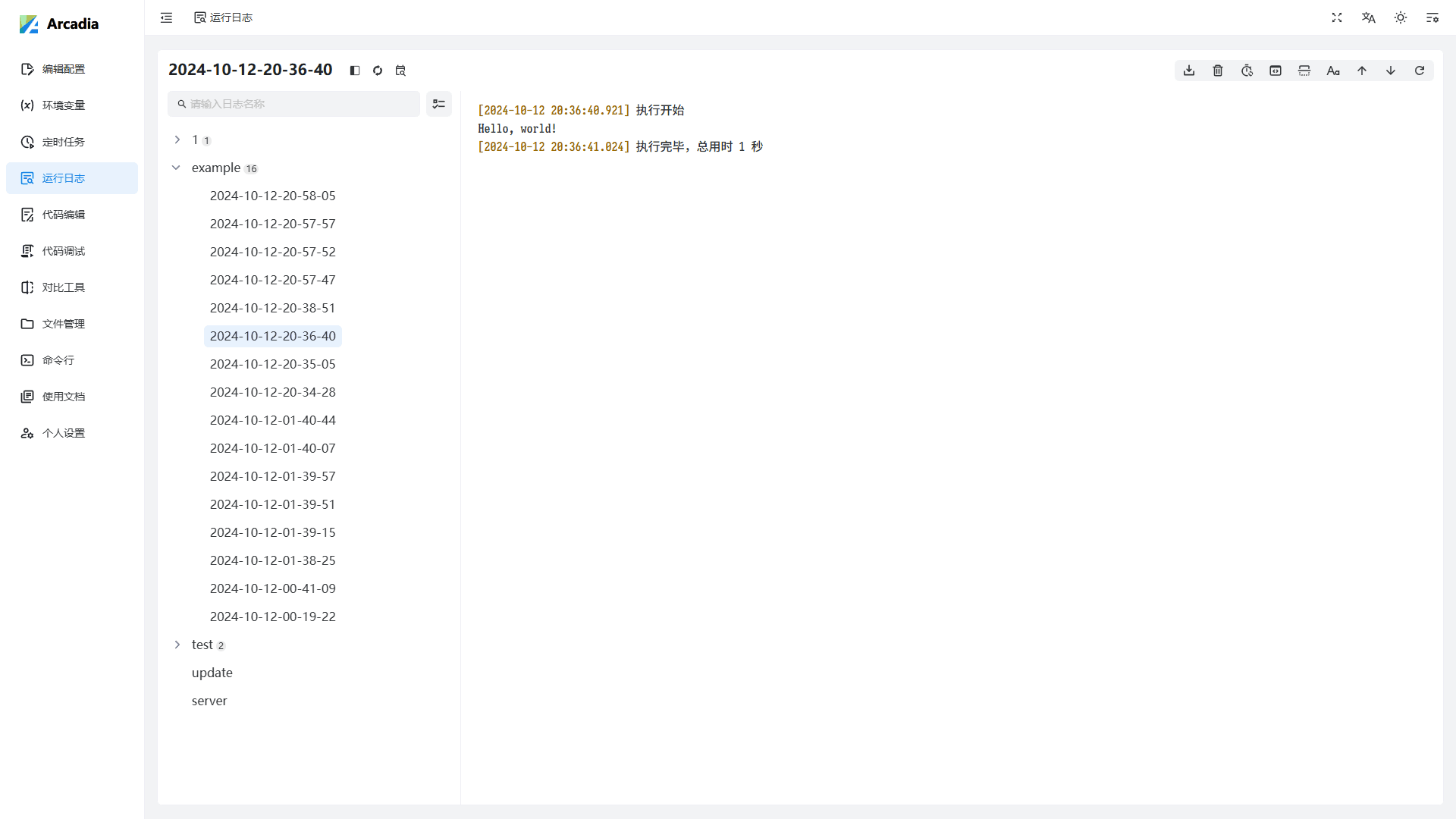Viewport: 1456px width, 819px height.
Task: Click the timer auto-refresh icon
Action: click(x=1247, y=71)
